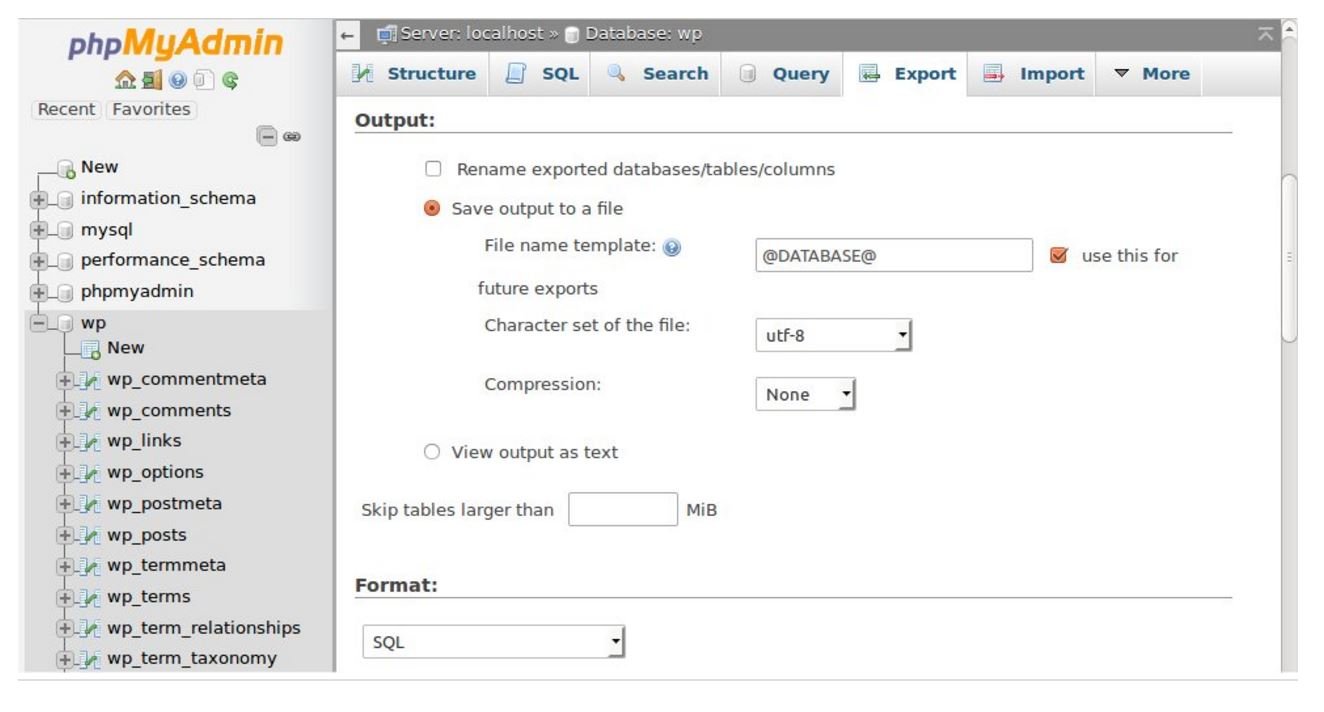Click the New table icon under wp
This screenshot has width=1324, height=712.
pos(92,349)
